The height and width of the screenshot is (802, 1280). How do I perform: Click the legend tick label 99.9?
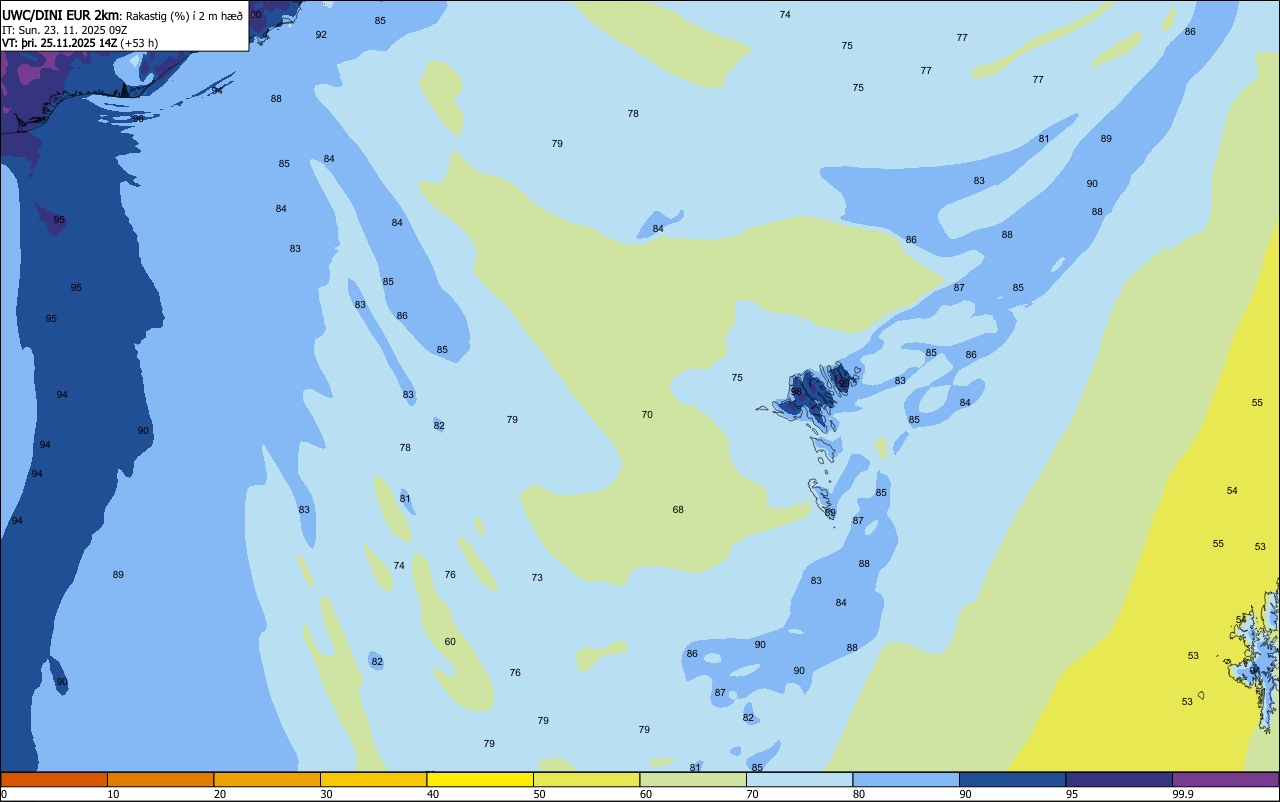coord(1183,794)
